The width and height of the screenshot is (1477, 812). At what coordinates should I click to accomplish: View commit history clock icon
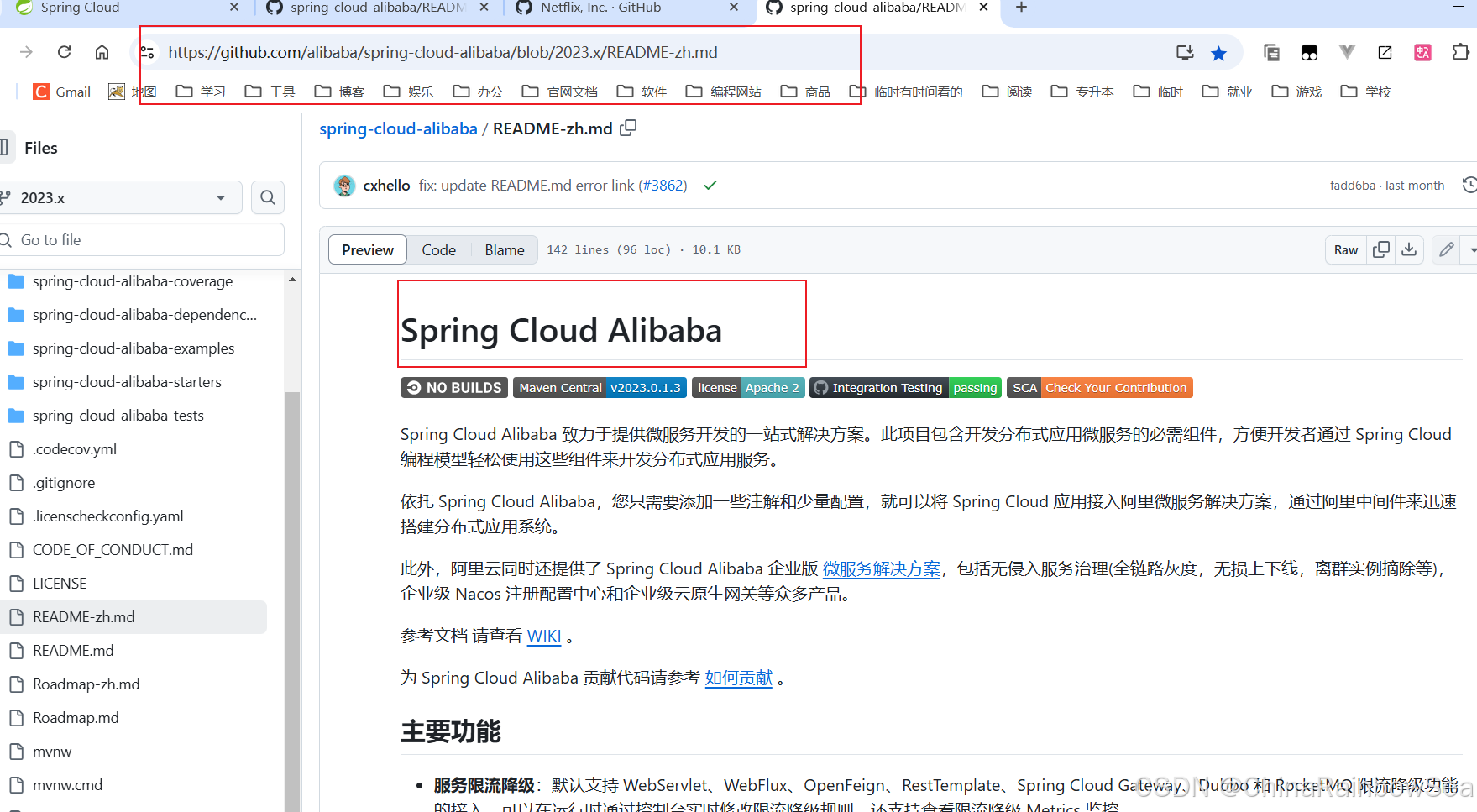coord(1469,185)
